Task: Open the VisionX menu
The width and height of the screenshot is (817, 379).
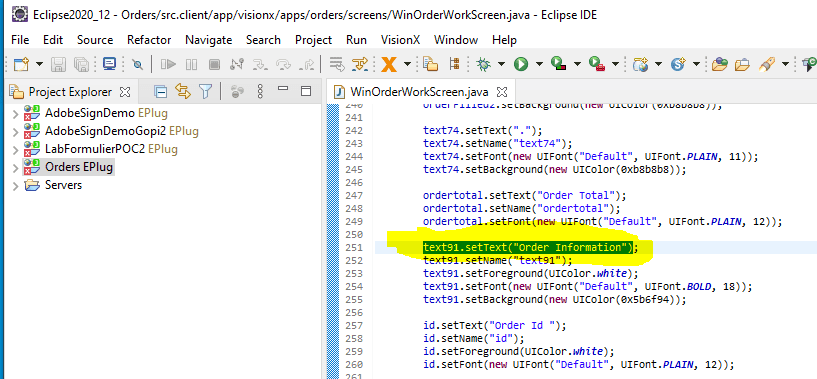Action: tap(400, 40)
